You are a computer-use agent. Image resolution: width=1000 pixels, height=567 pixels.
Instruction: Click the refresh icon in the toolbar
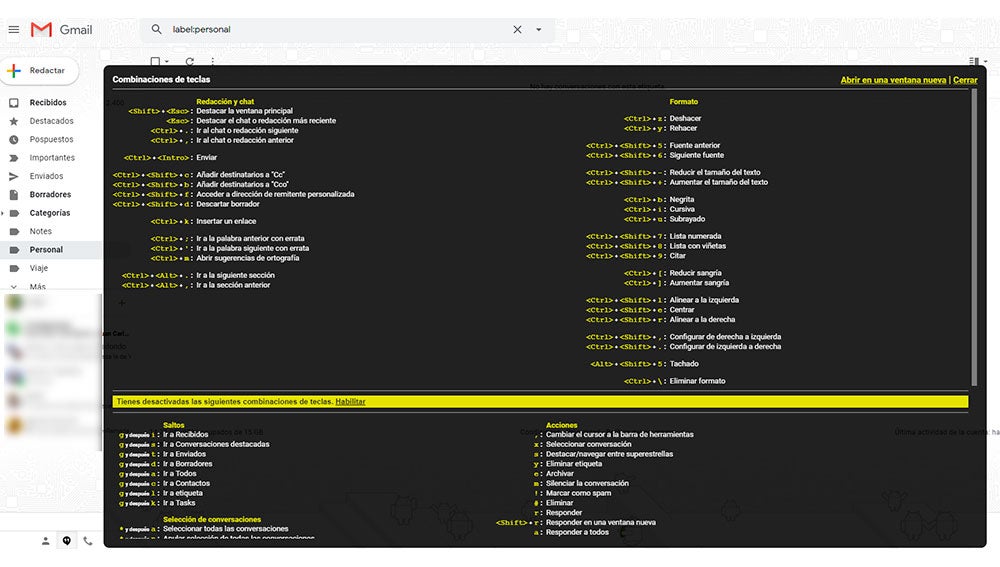(189, 62)
